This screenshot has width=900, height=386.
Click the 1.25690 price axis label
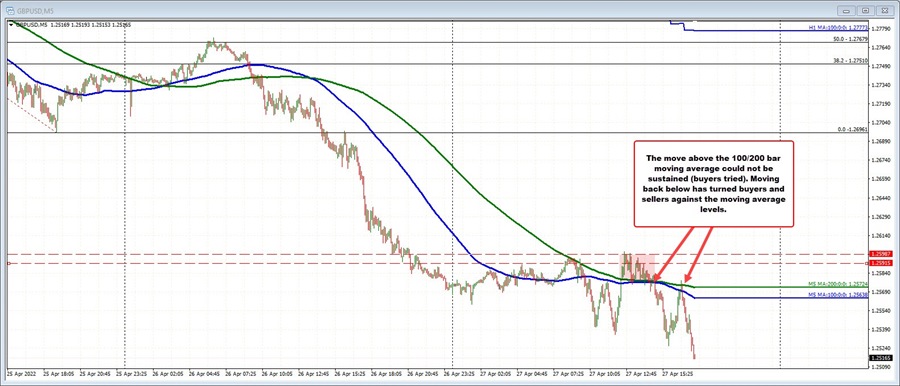(x=881, y=292)
